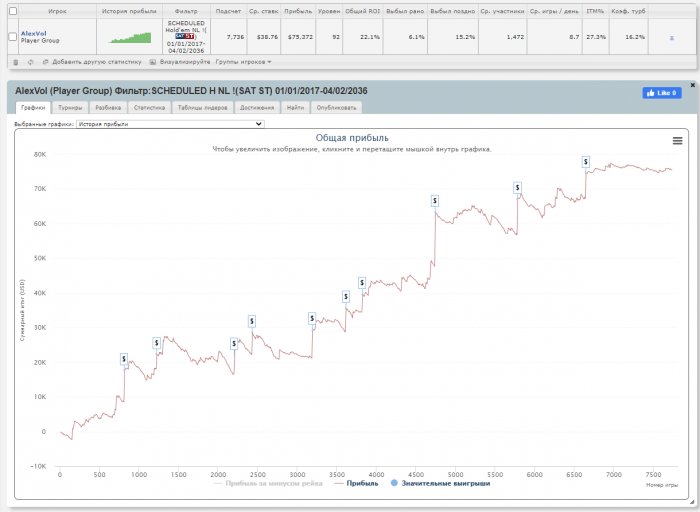This screenshot has width=700, height=512.
Task: Click the AlexVol player link
Action: [x=33, y=32]
